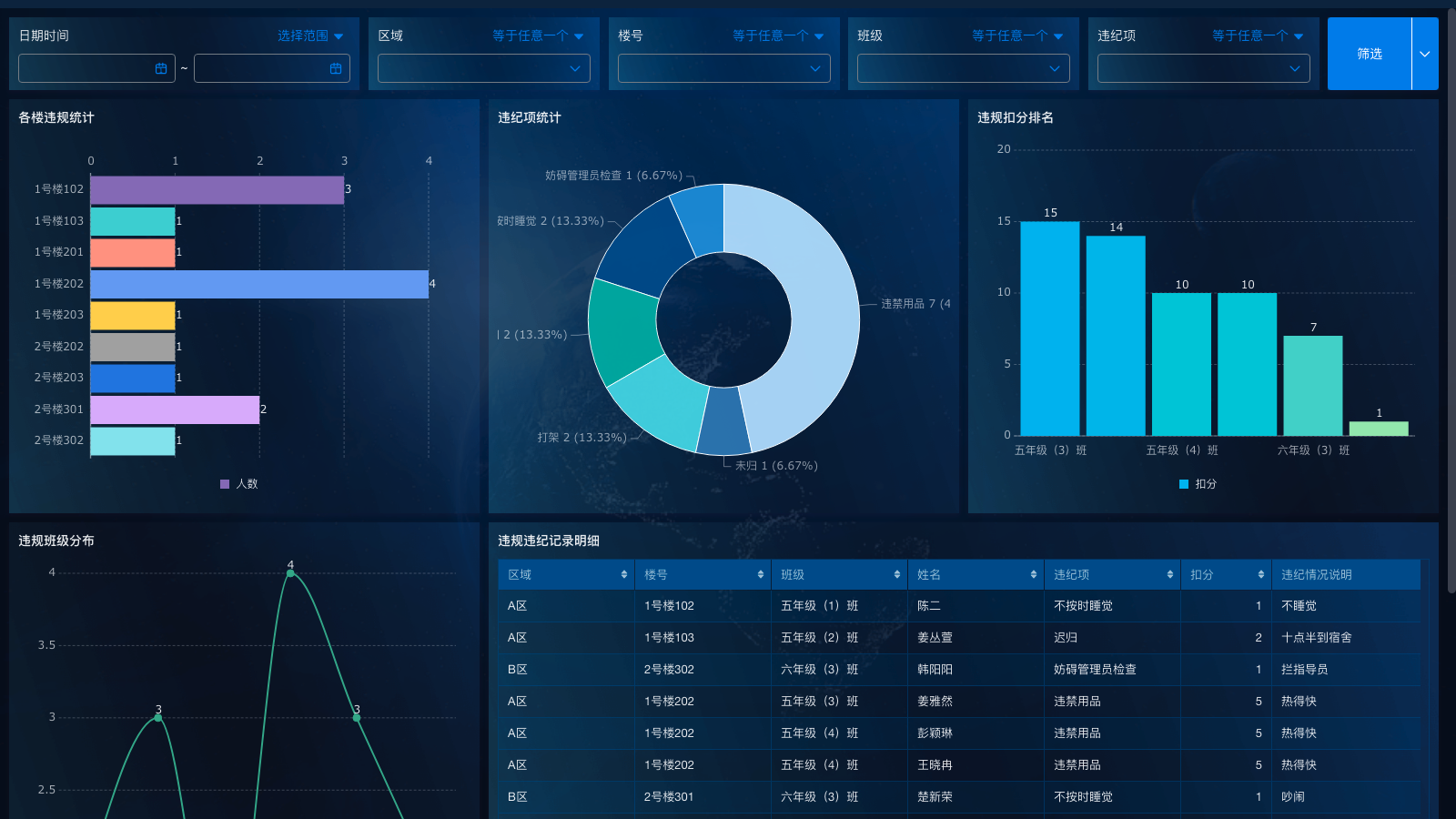Select name cell 陈二
1456x819 pixels.
(929, 606)
